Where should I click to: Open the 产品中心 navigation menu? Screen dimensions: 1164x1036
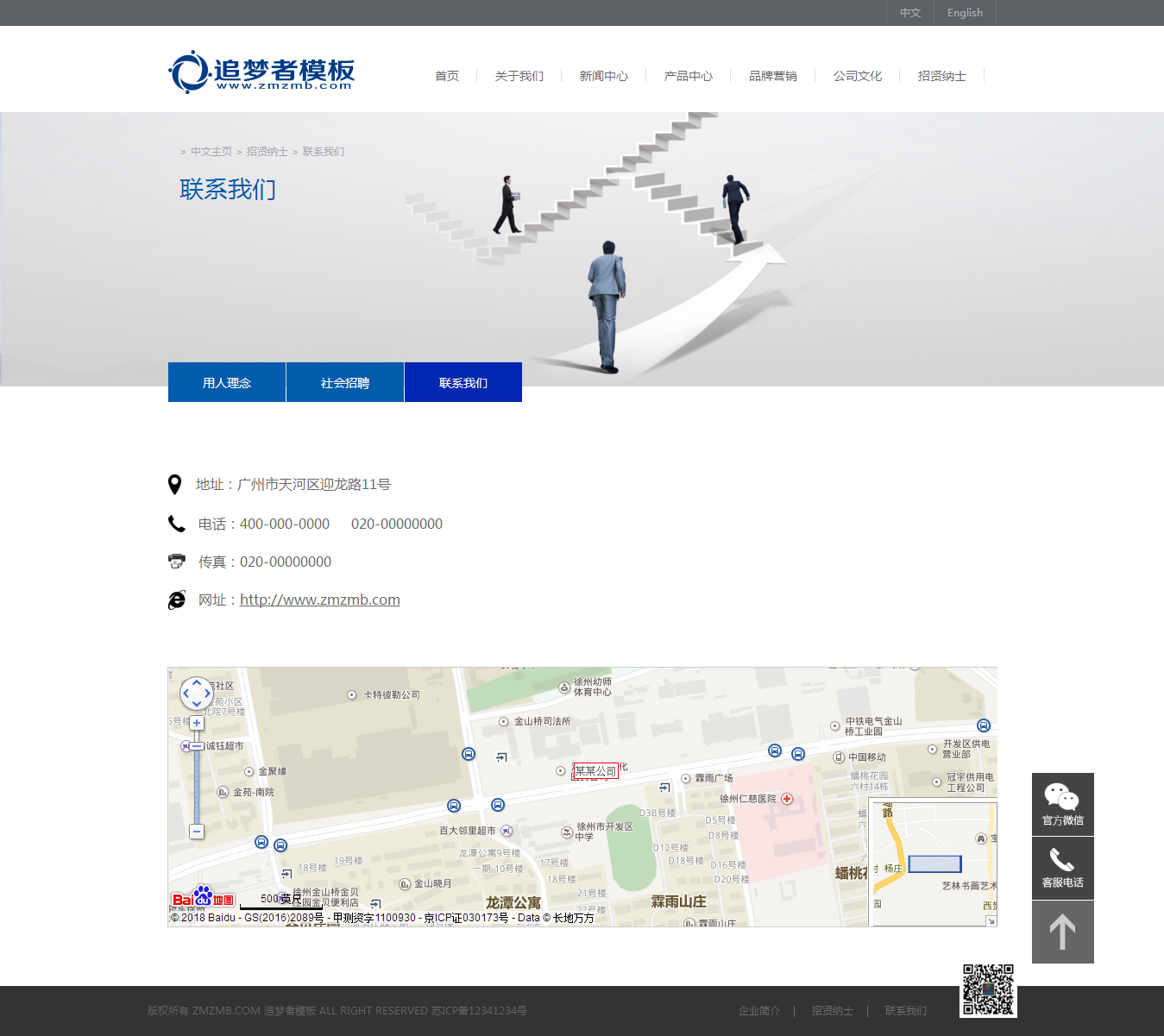click(688, 76)
